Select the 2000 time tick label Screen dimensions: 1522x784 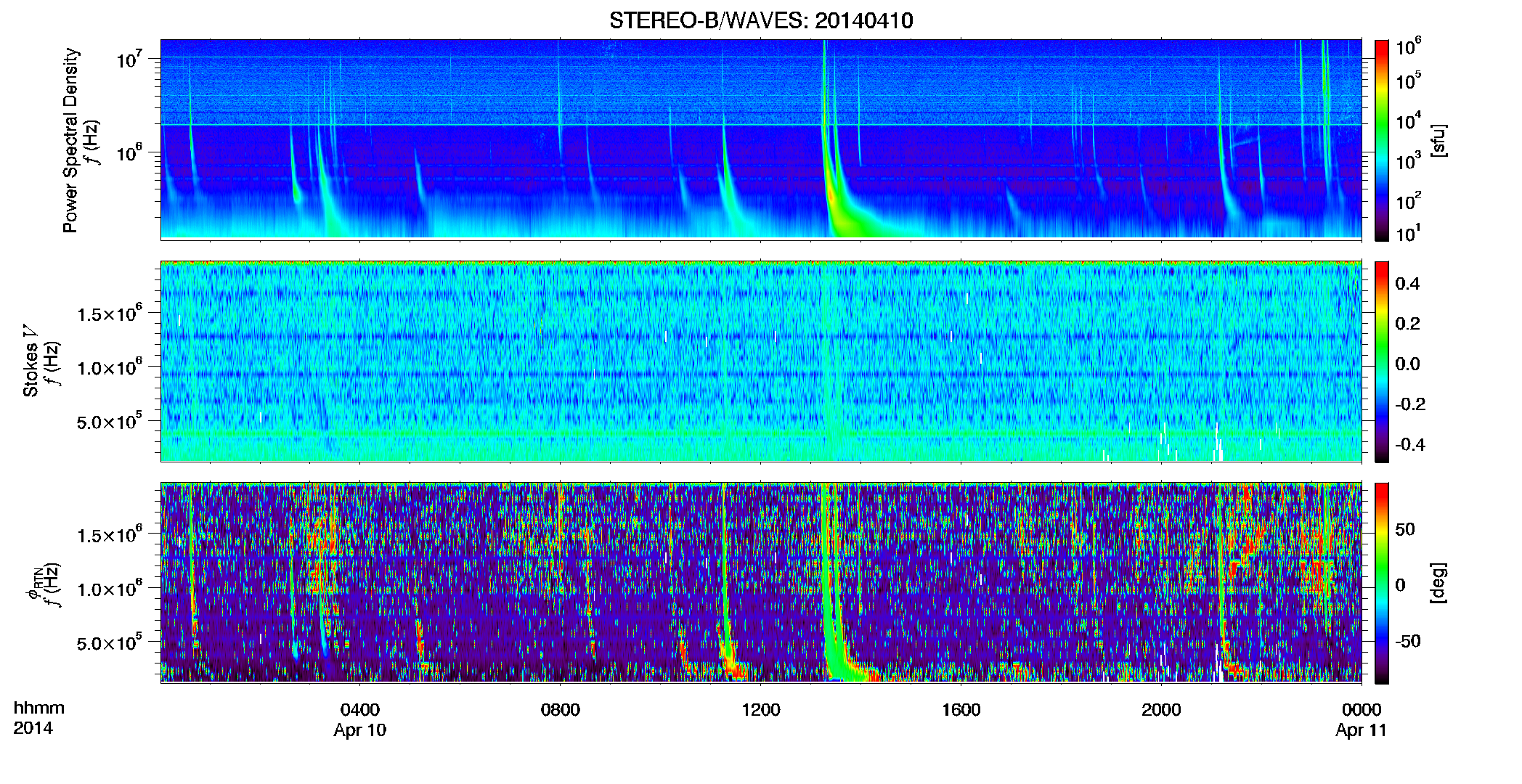(x=1161, y=709)
